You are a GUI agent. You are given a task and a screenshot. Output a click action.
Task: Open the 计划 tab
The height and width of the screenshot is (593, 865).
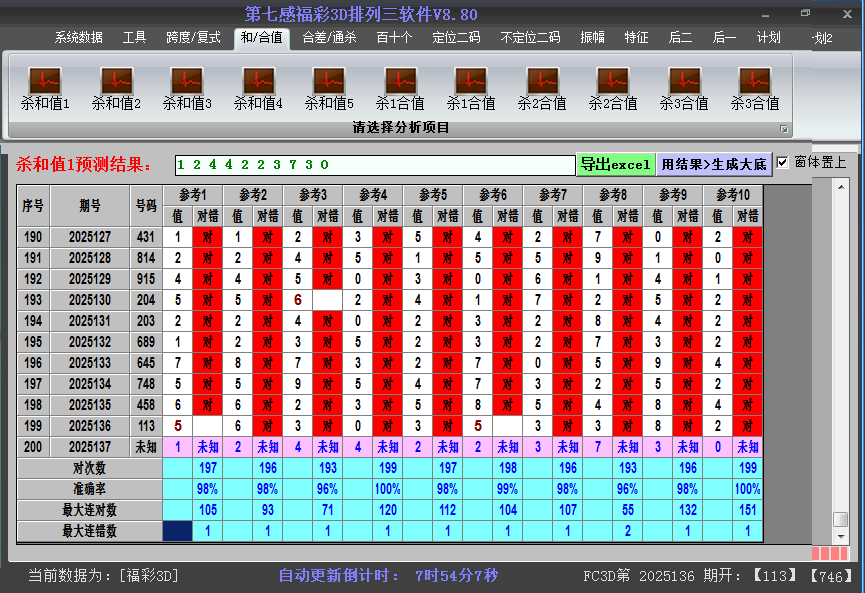tap(768, 38)
